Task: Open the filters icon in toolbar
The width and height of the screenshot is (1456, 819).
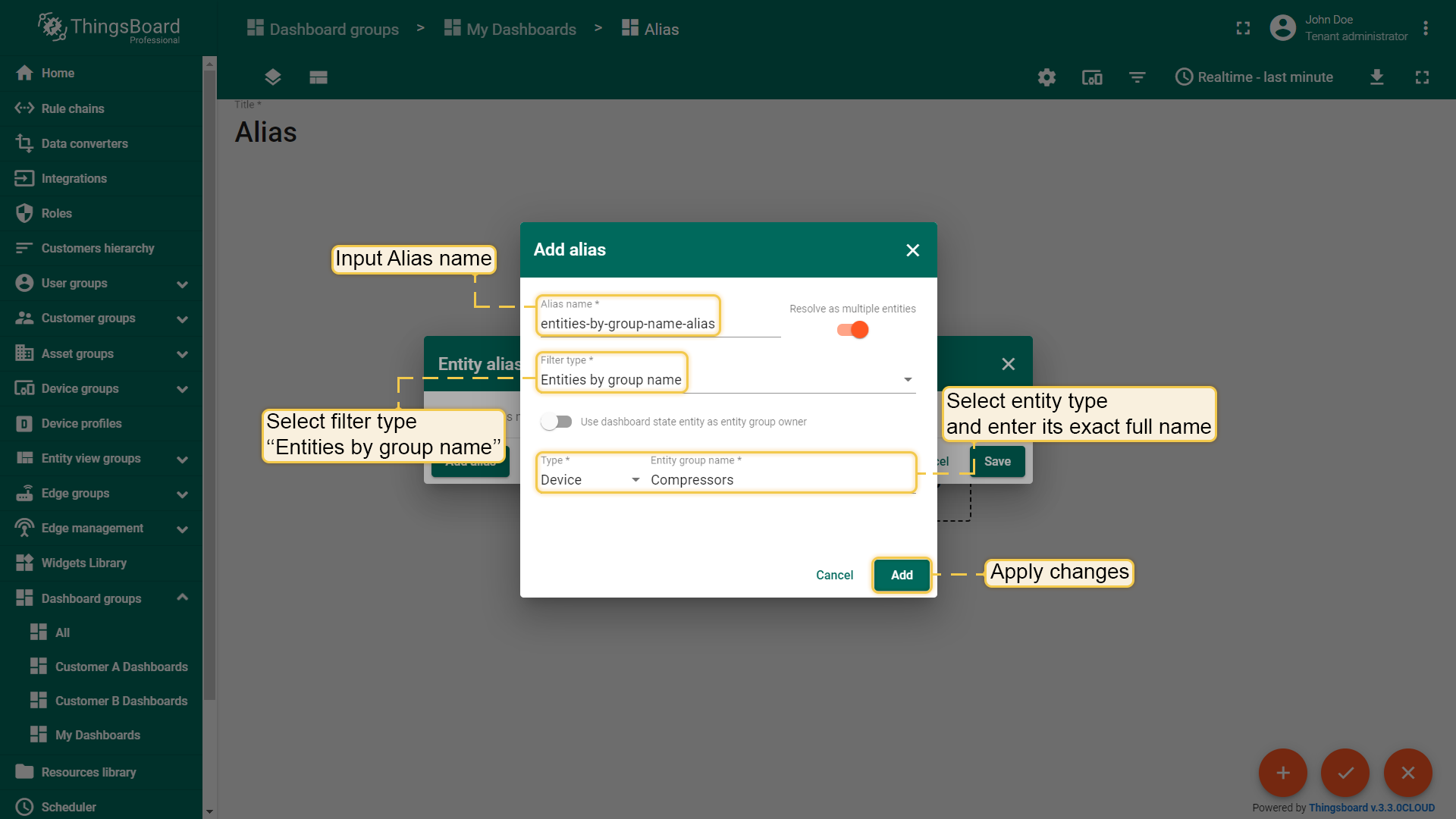Action: [x=1137, y=77]
